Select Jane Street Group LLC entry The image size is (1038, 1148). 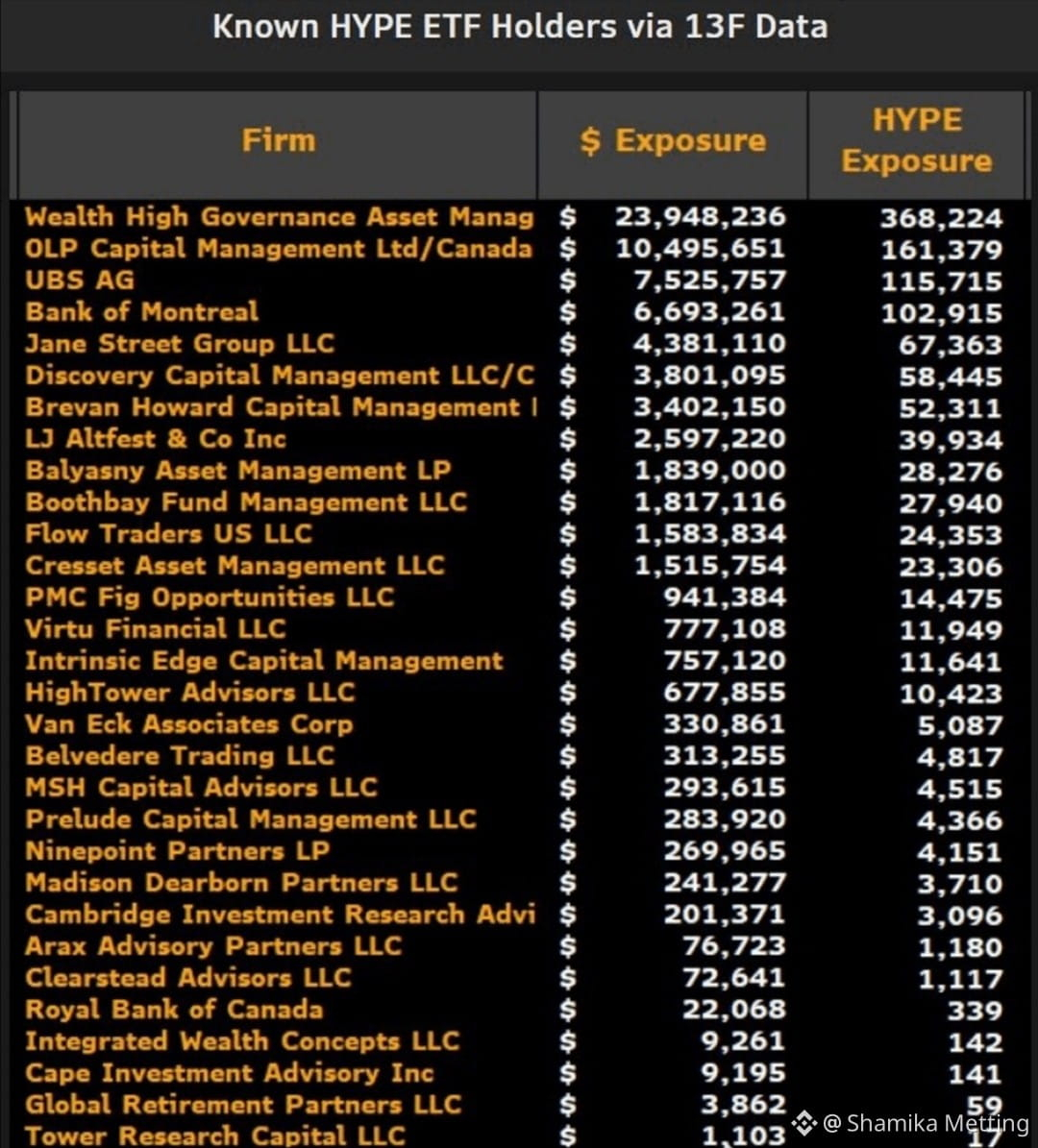(x=180, y=343)
